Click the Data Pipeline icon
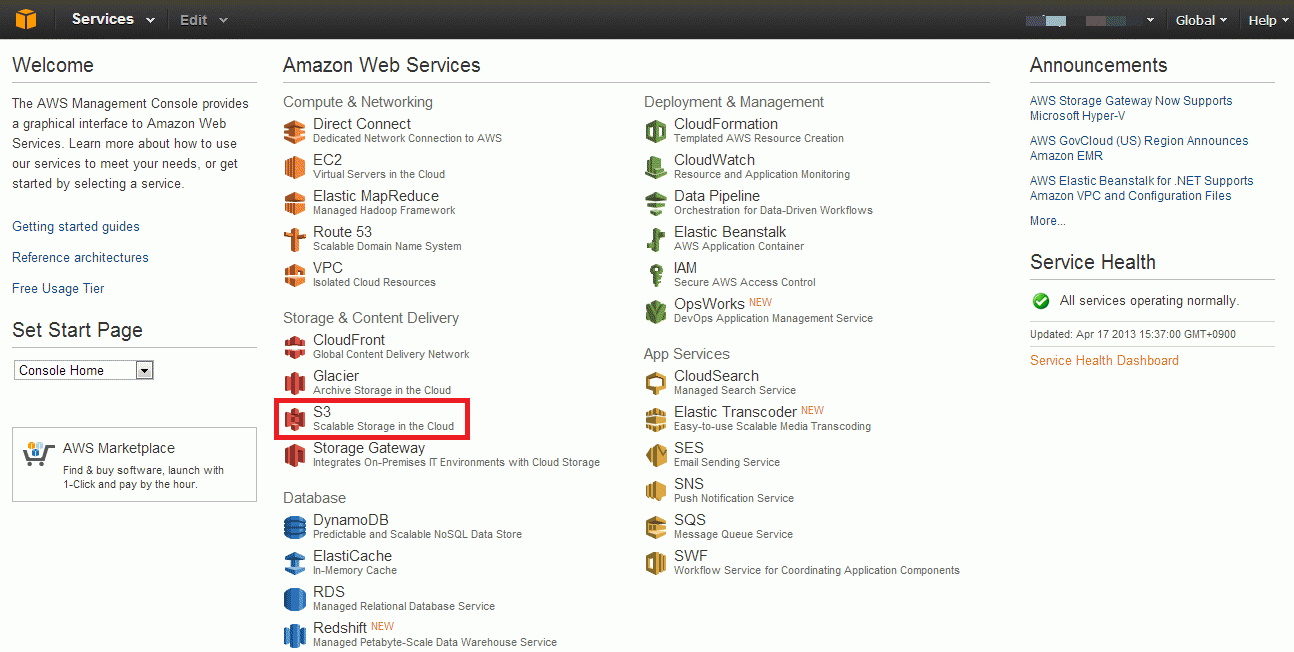Viewport: 1294px width, 652px height. tap(655, 203)
